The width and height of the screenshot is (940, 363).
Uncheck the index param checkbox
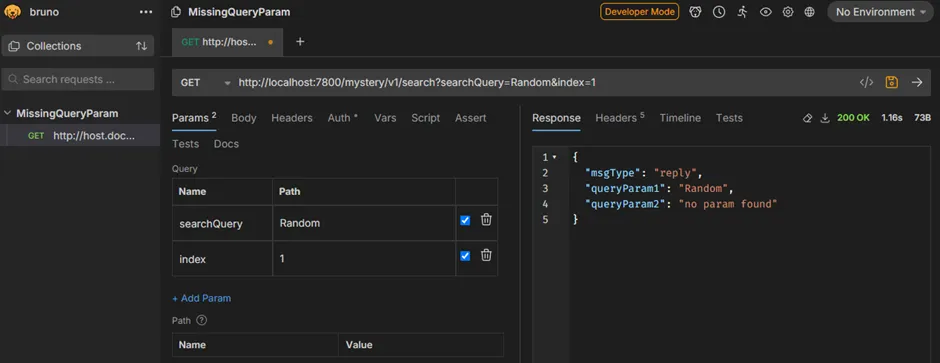coord(465,256)
